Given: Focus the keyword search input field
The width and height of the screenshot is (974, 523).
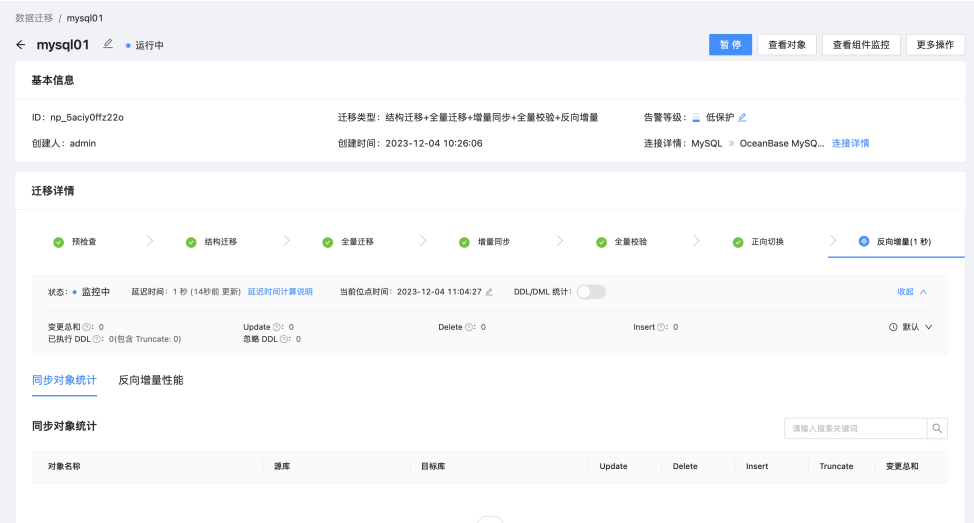Looking at the screenshot, I should pos(856,428).
